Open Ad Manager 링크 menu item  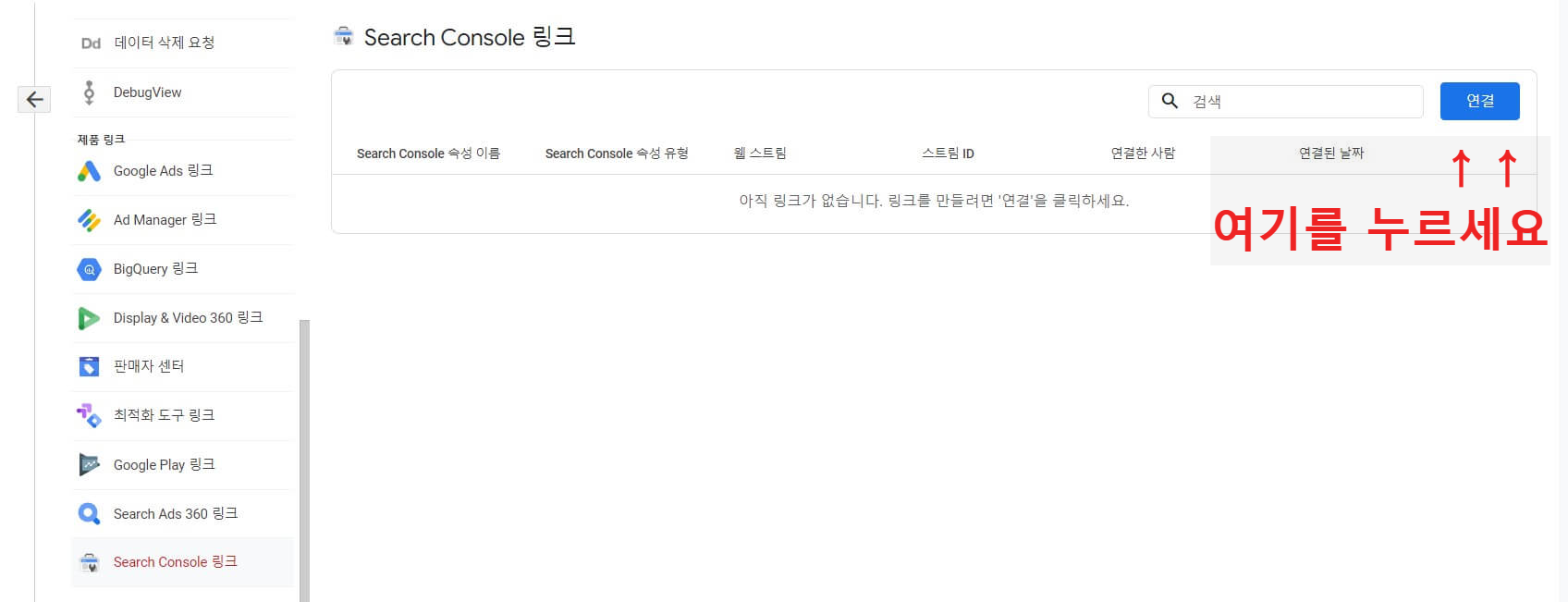(x=183, y=220)
